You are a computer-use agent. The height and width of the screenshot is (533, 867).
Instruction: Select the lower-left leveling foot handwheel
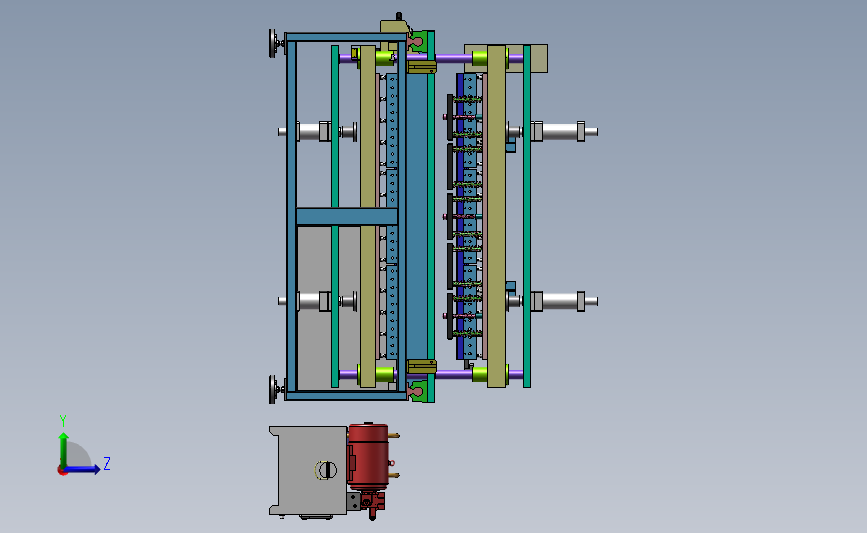point(273,389)
